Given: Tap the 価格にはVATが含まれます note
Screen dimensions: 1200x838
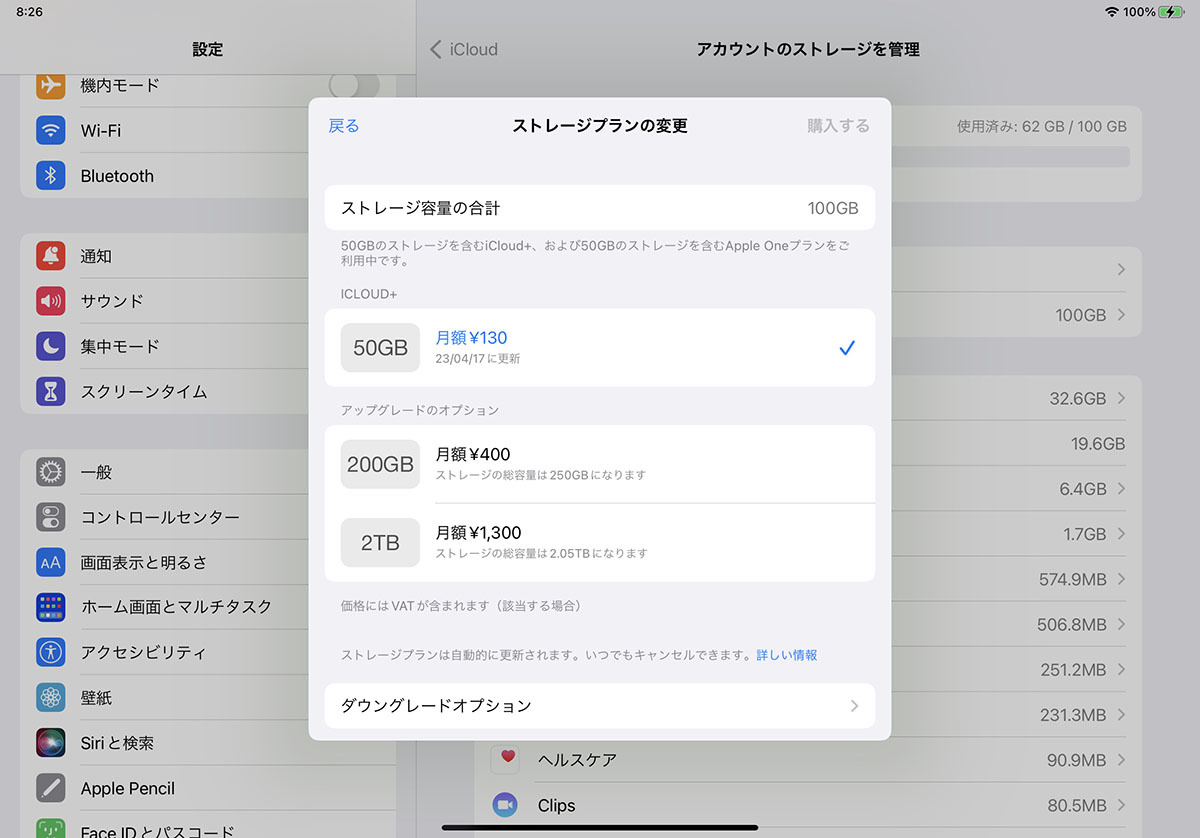Looking at the screenshot, I should point(461,606).
